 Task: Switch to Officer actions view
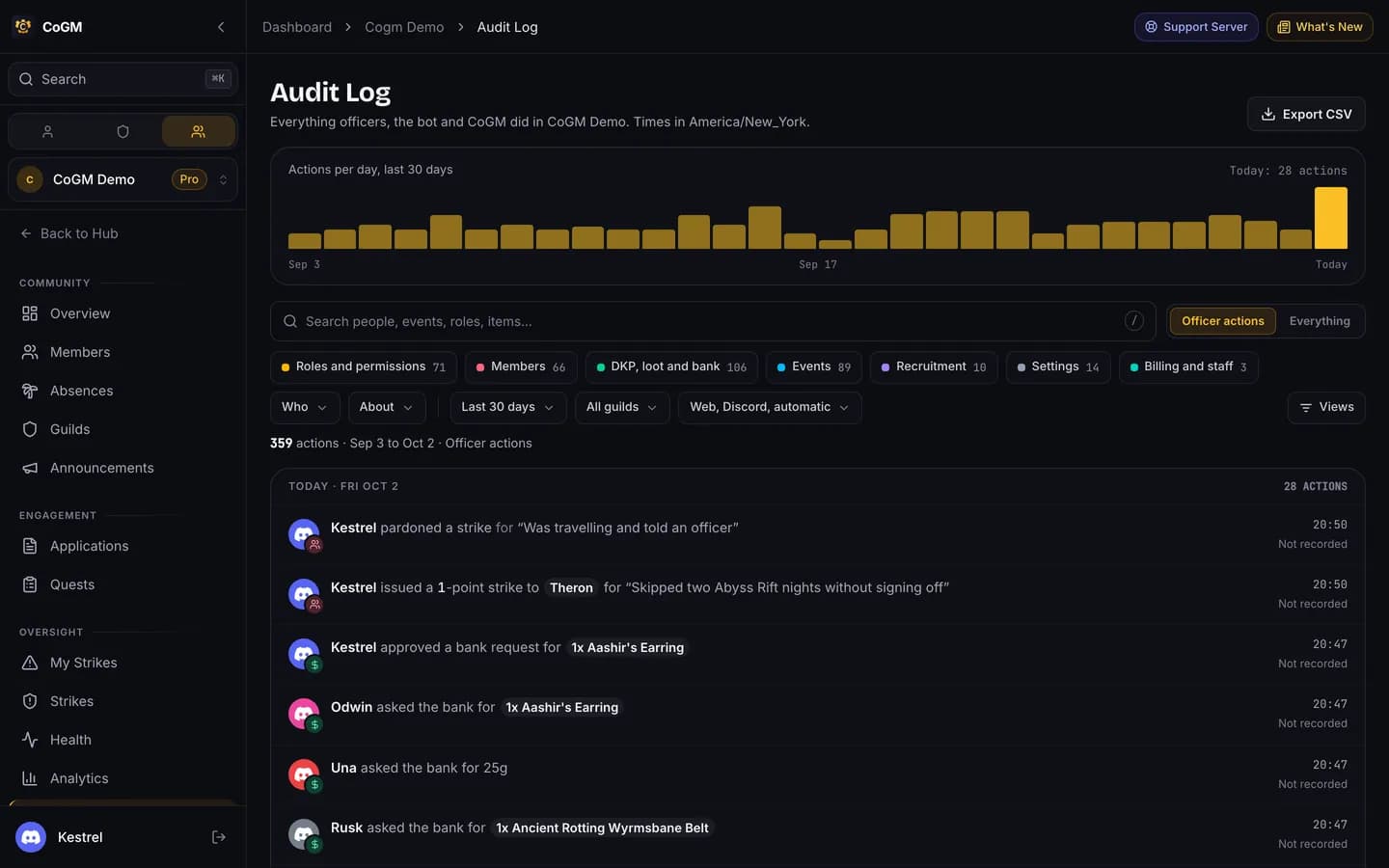pyautogui.click(x=1223, y=321)
